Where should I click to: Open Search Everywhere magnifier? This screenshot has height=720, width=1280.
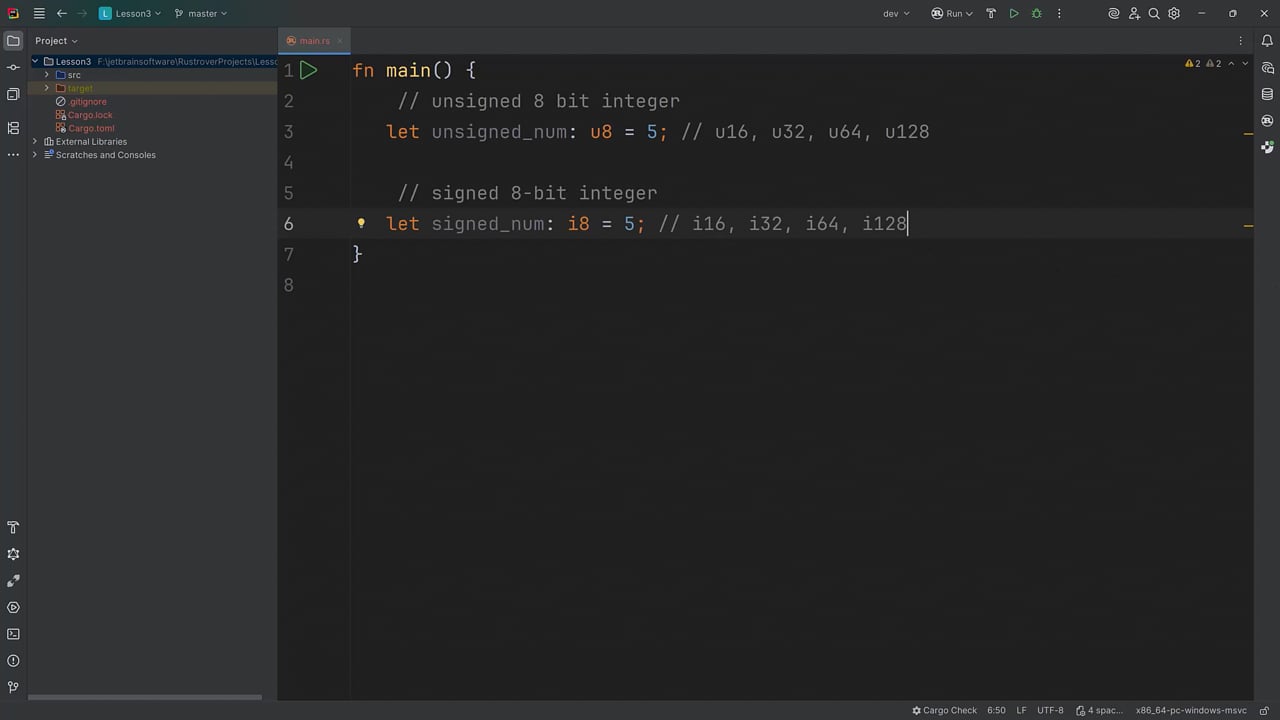(x=1154, y=14)
